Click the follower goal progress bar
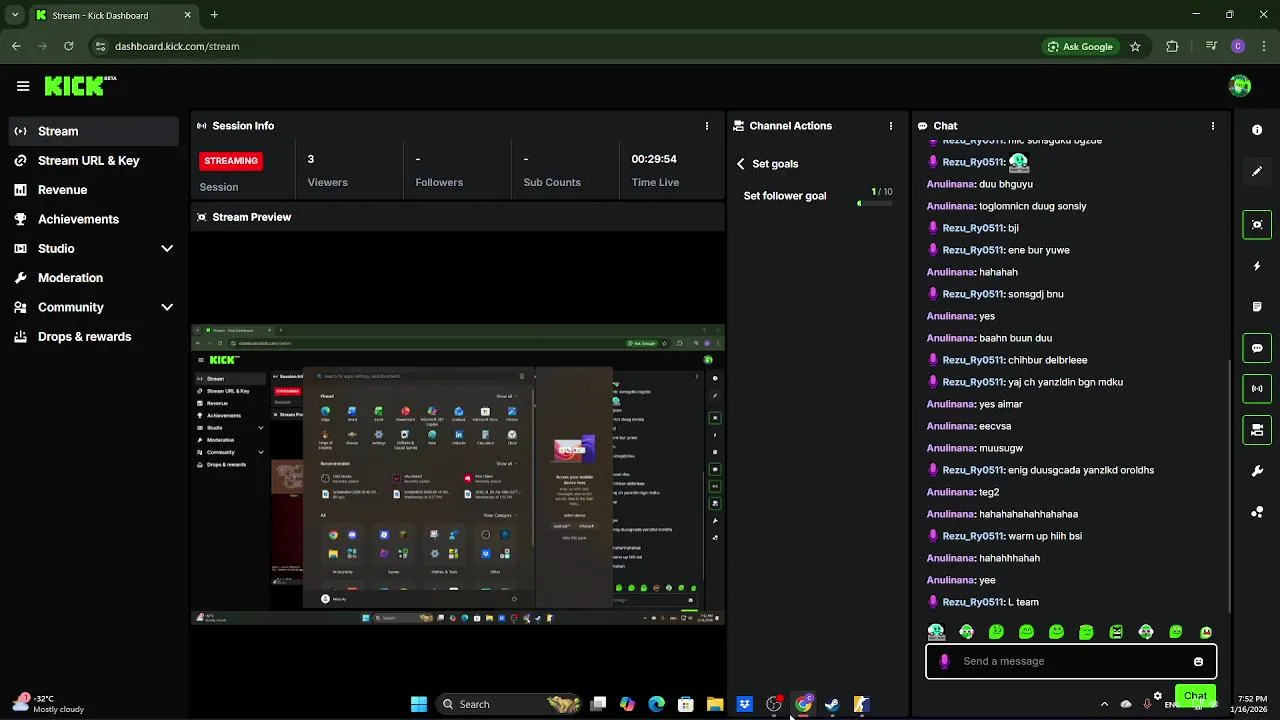 point(875,204)
